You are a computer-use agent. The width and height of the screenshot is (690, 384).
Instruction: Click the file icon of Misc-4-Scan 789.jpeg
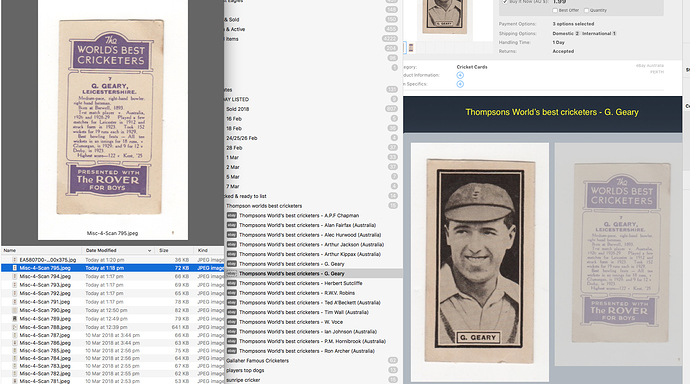click(15, 318)
